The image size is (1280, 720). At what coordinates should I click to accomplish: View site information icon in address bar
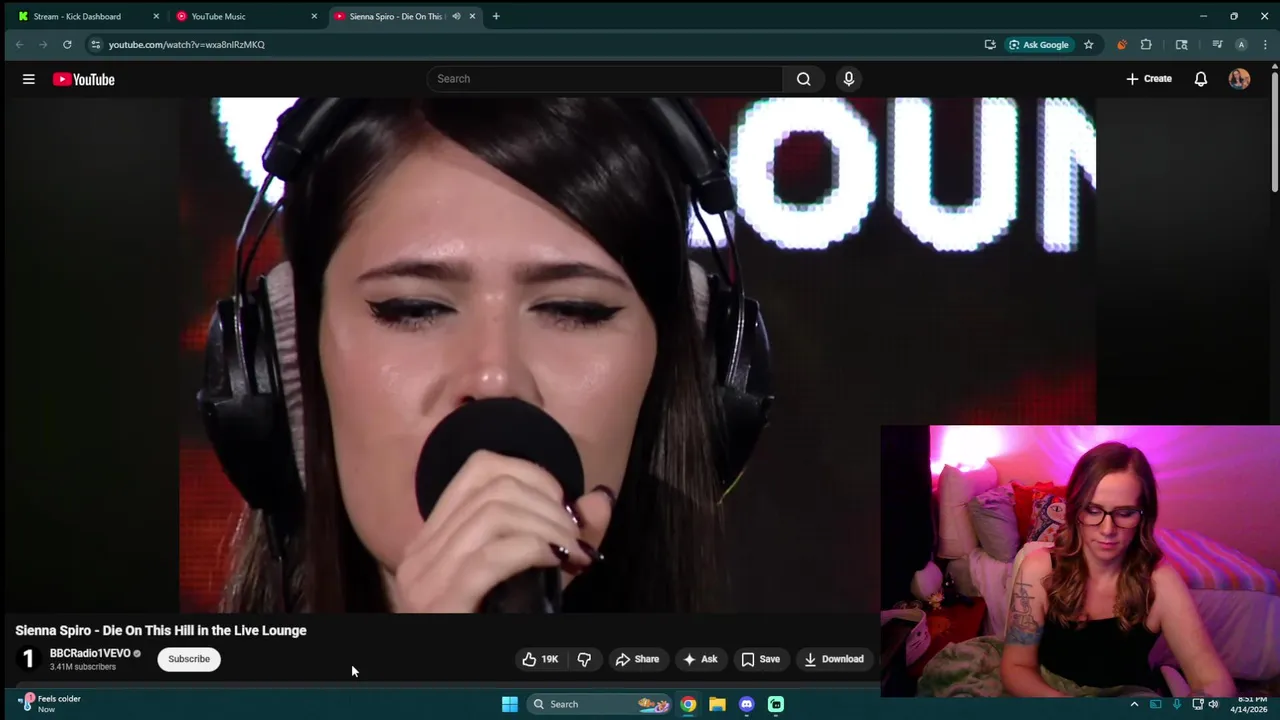(x=95, y=44)
